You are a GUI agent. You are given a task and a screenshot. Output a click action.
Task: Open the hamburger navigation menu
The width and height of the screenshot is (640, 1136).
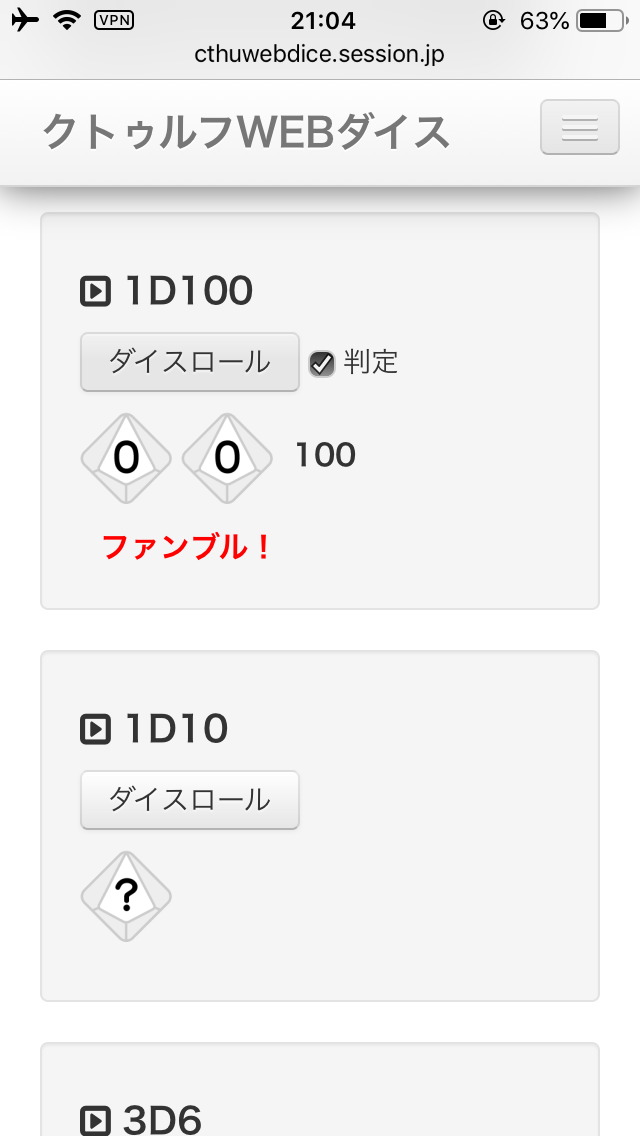pos(579,128)
